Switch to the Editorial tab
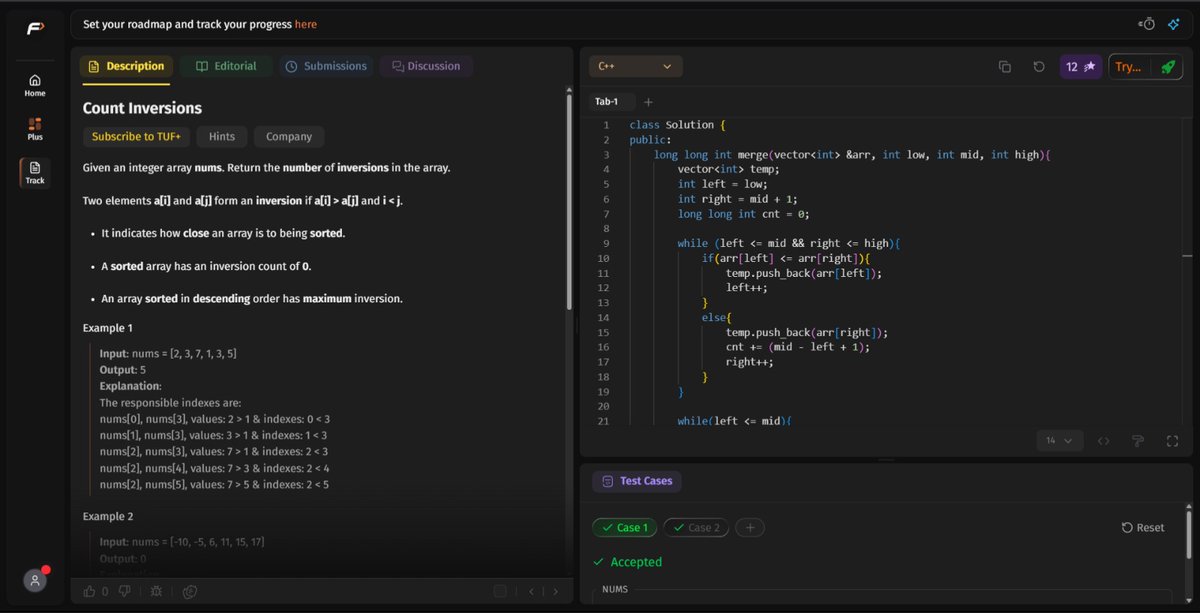The image size is (1200, 613). tap(226, 66)
